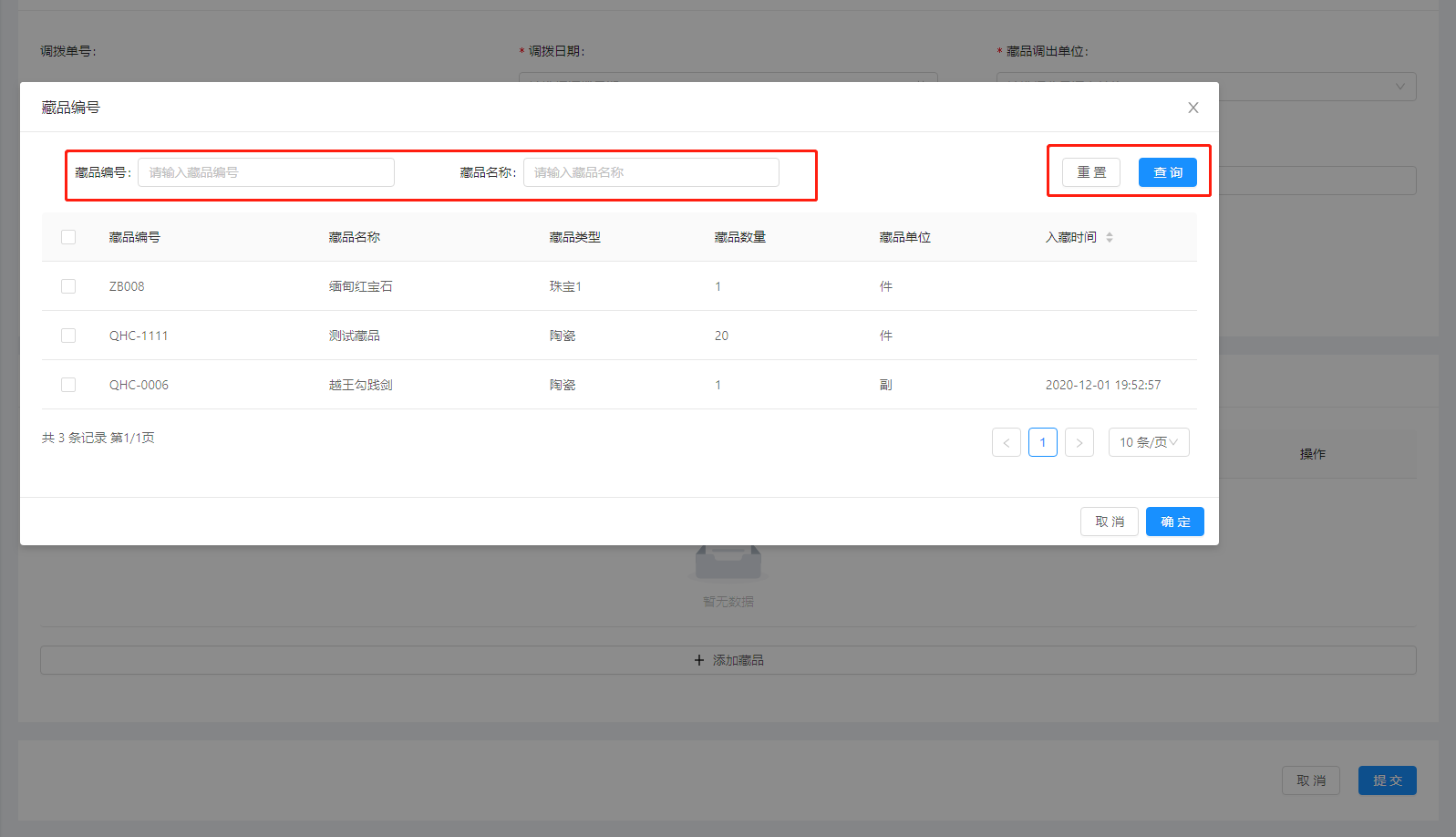The image size is (1456, 837).
Task: Click the quantity 20 cell
Action: click(x=721, y=336)
